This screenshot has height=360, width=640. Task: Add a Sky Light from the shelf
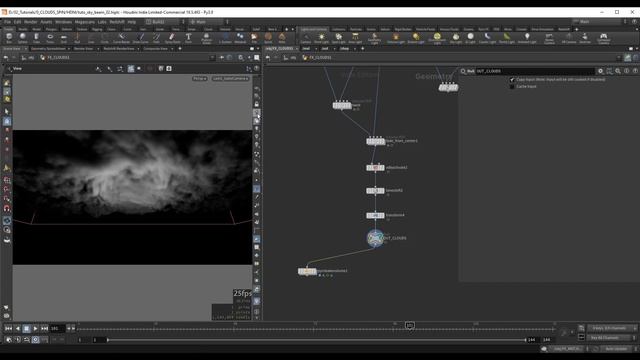tap(456, 38)
